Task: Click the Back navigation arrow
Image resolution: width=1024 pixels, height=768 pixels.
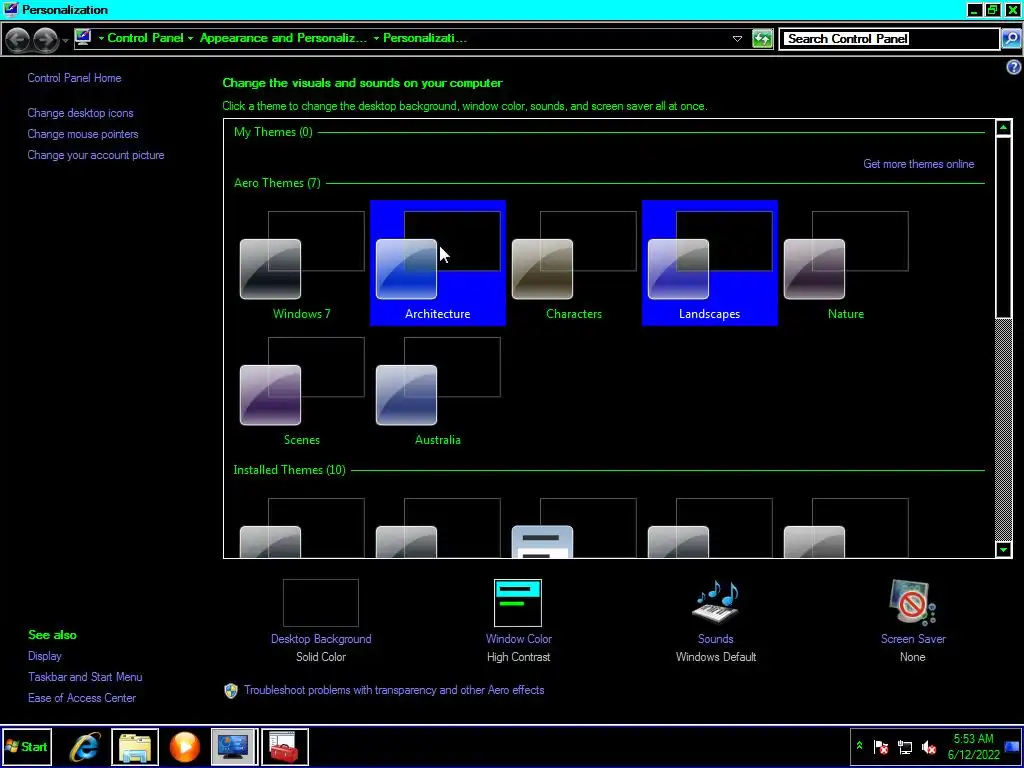Action: [x=18, y=39]
